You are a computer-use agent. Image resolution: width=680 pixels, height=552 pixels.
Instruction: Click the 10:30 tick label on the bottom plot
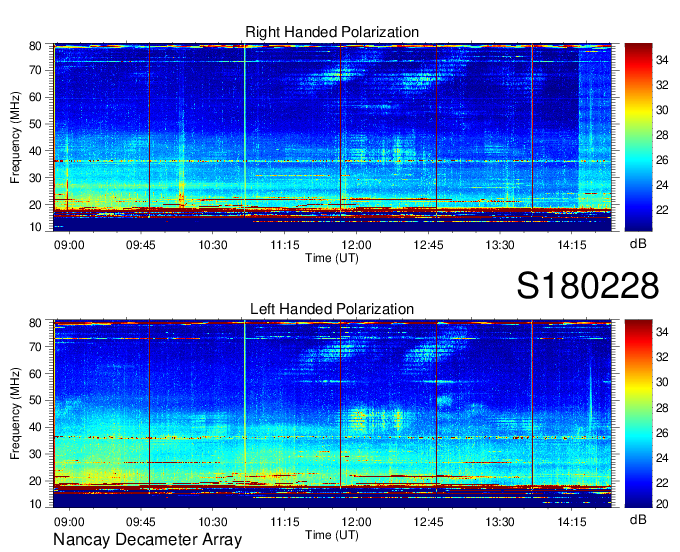213,522
